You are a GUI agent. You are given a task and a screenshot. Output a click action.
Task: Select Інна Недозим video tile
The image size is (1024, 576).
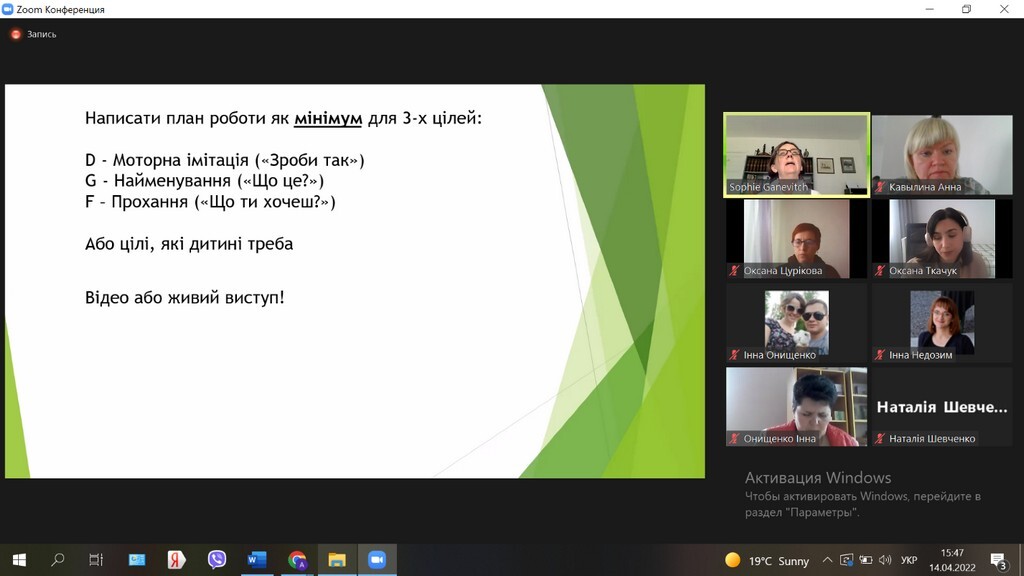(942, 323)
